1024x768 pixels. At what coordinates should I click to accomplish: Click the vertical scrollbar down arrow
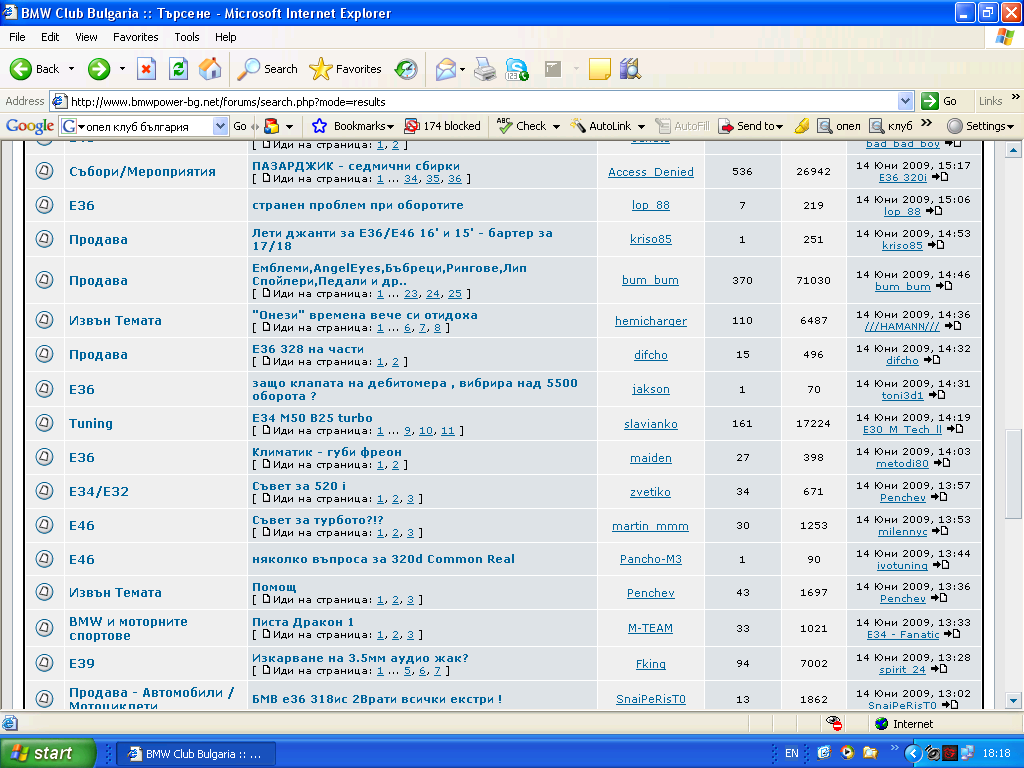[x=1013, y=701]
